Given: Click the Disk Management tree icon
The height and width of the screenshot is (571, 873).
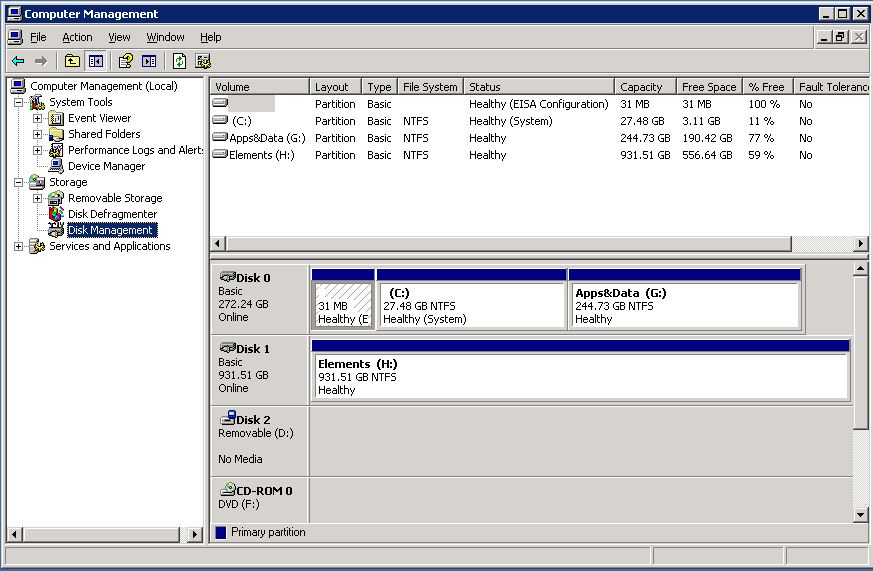Looking at the screenshot, I should tap(56, 230).
